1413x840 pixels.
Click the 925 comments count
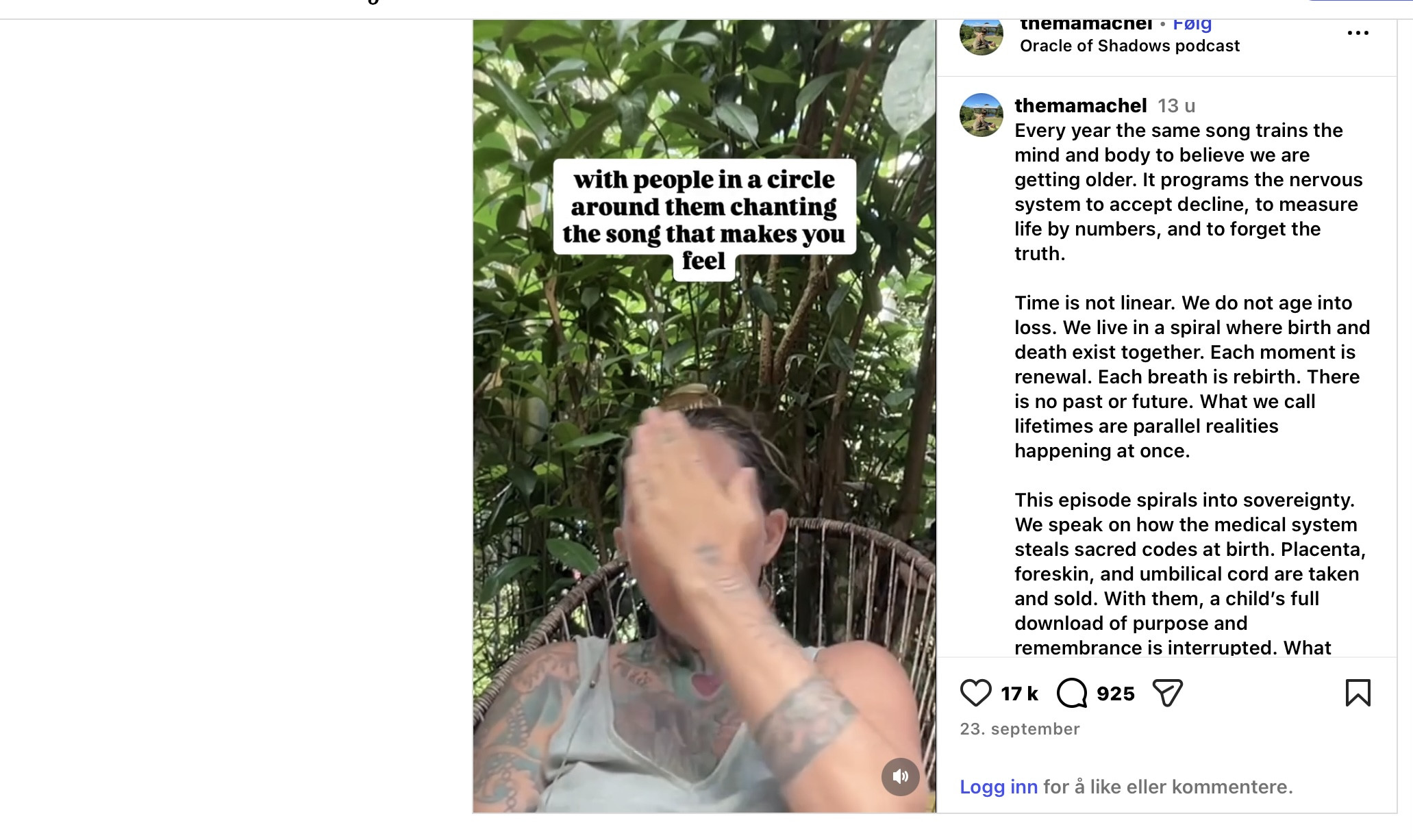pos(1115,693)
